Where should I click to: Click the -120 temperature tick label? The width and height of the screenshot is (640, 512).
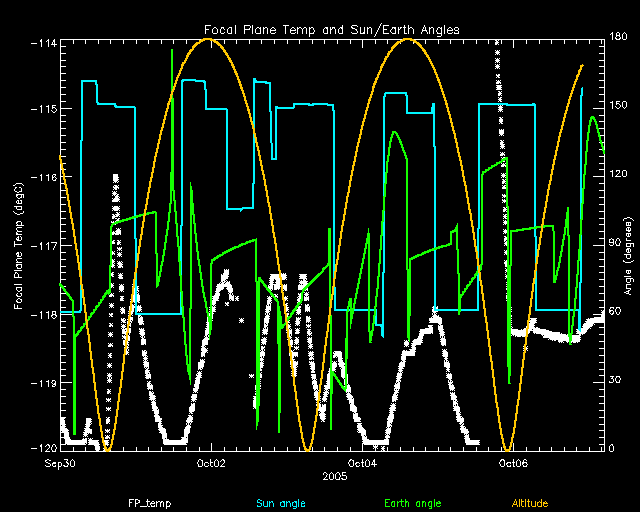[x=43, y=449]
